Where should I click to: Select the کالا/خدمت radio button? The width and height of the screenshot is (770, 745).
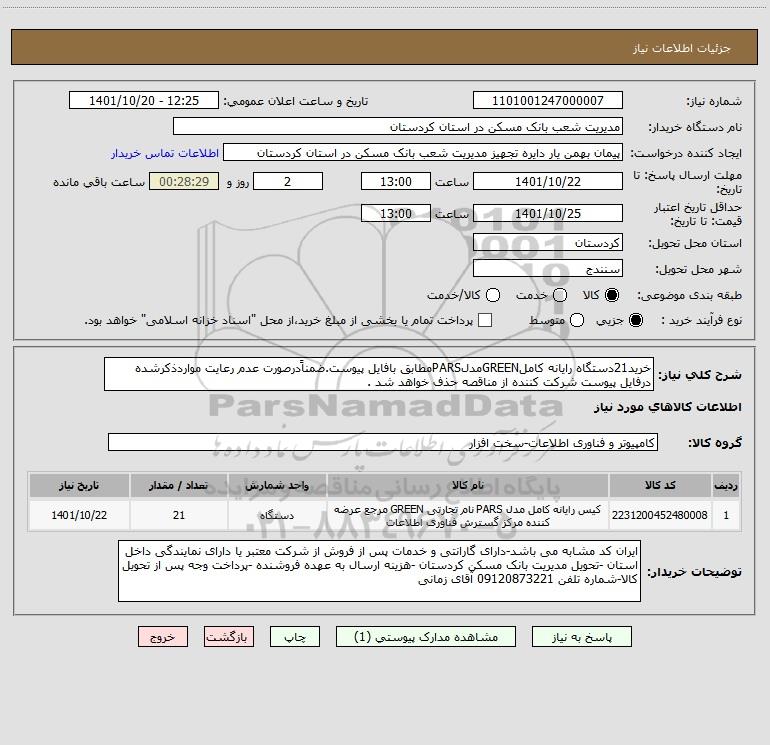pos(493,295)
